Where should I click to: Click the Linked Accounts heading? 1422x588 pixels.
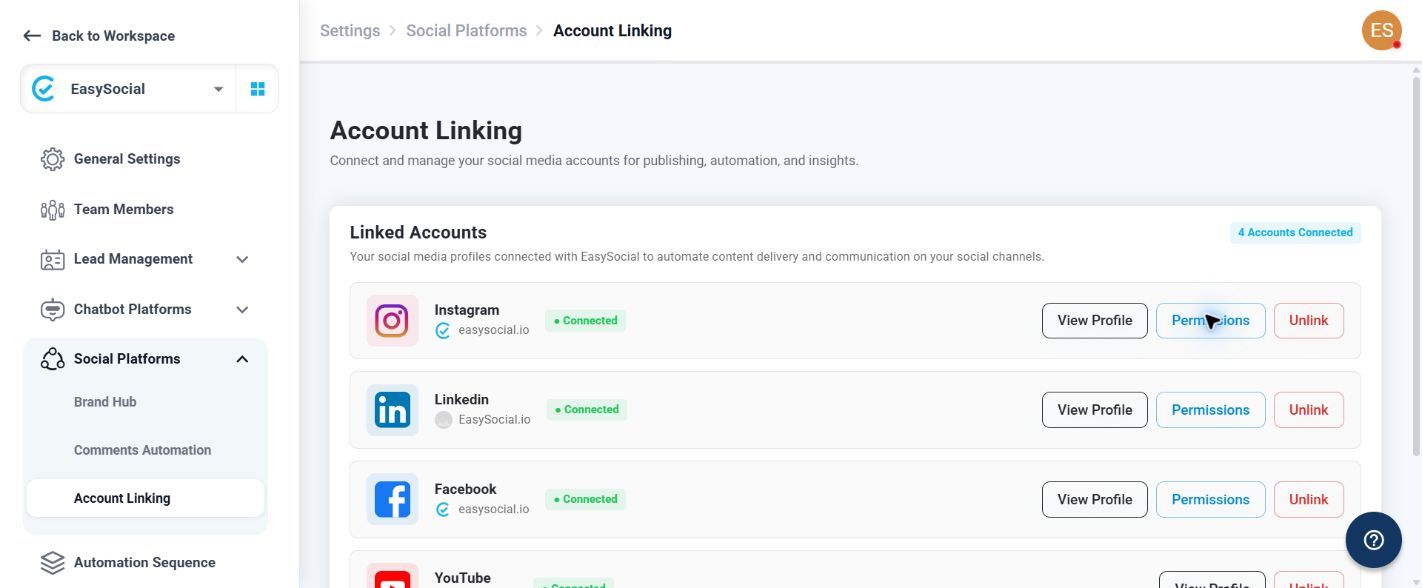[418, 232]
